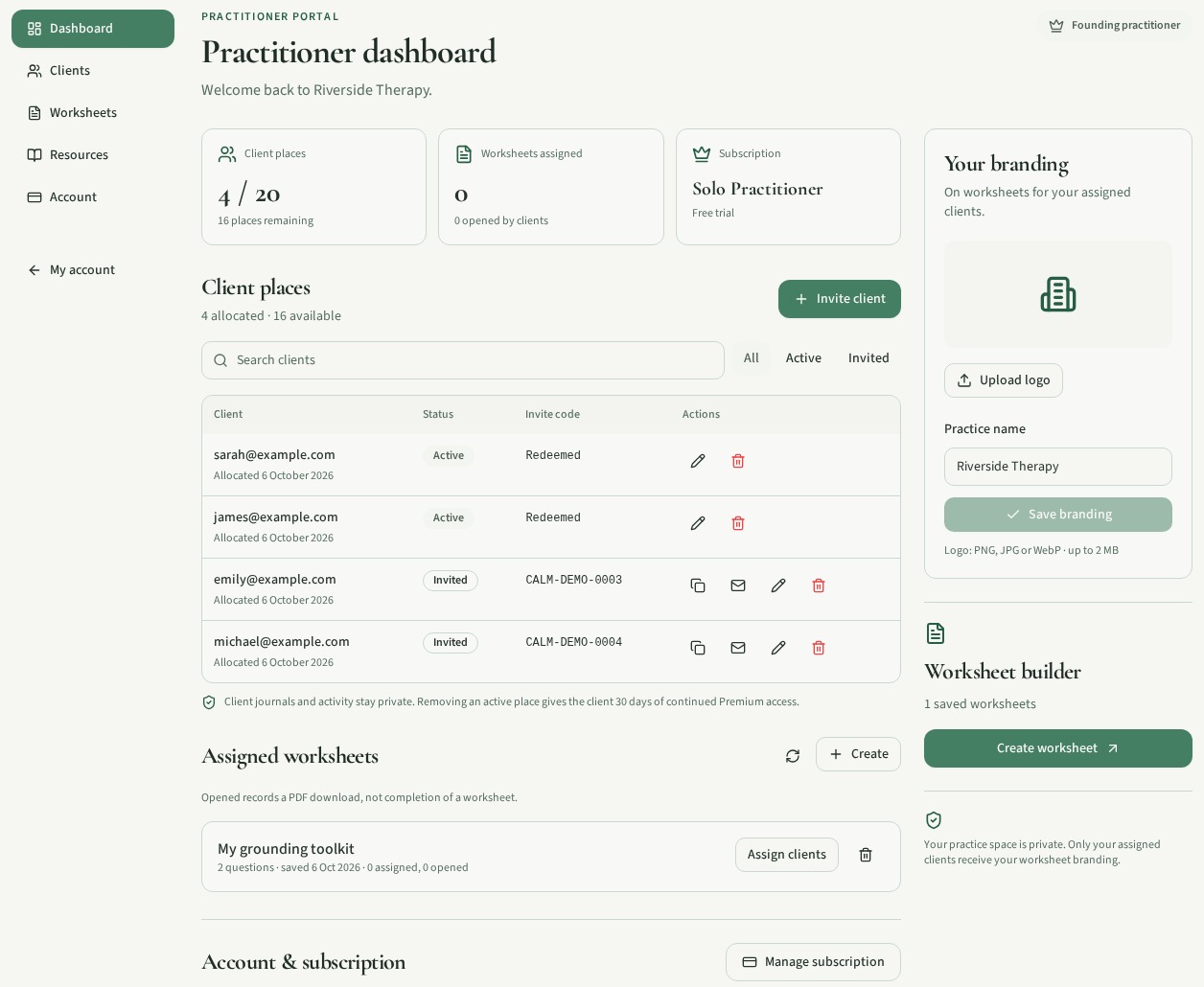Filter the client list to Invited

coord(868,358)
